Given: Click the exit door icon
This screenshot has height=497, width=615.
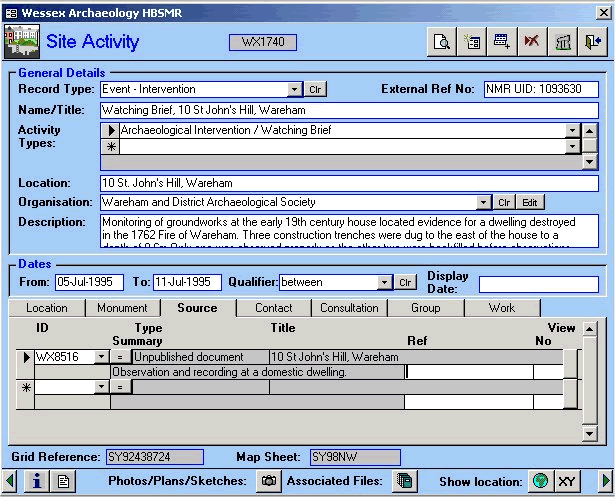Looking at the screenshot, I should click(594, 42).
